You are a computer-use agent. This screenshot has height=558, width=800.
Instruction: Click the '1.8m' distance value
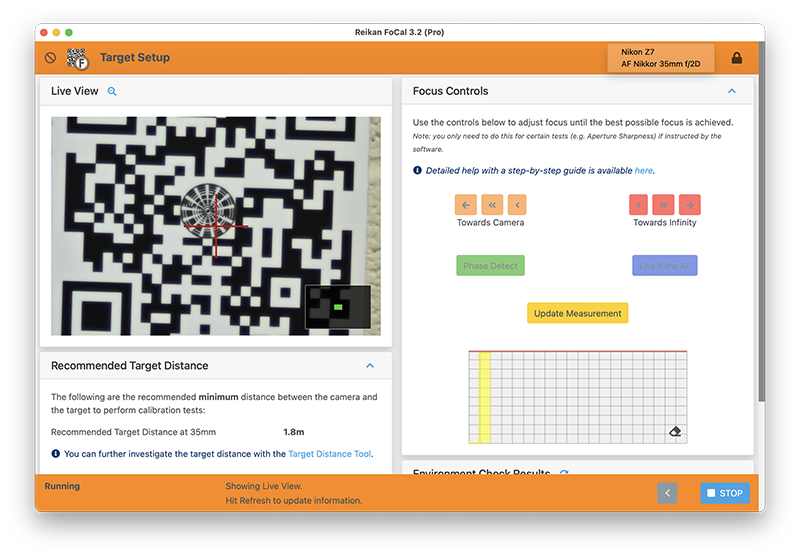click(293, 432)
